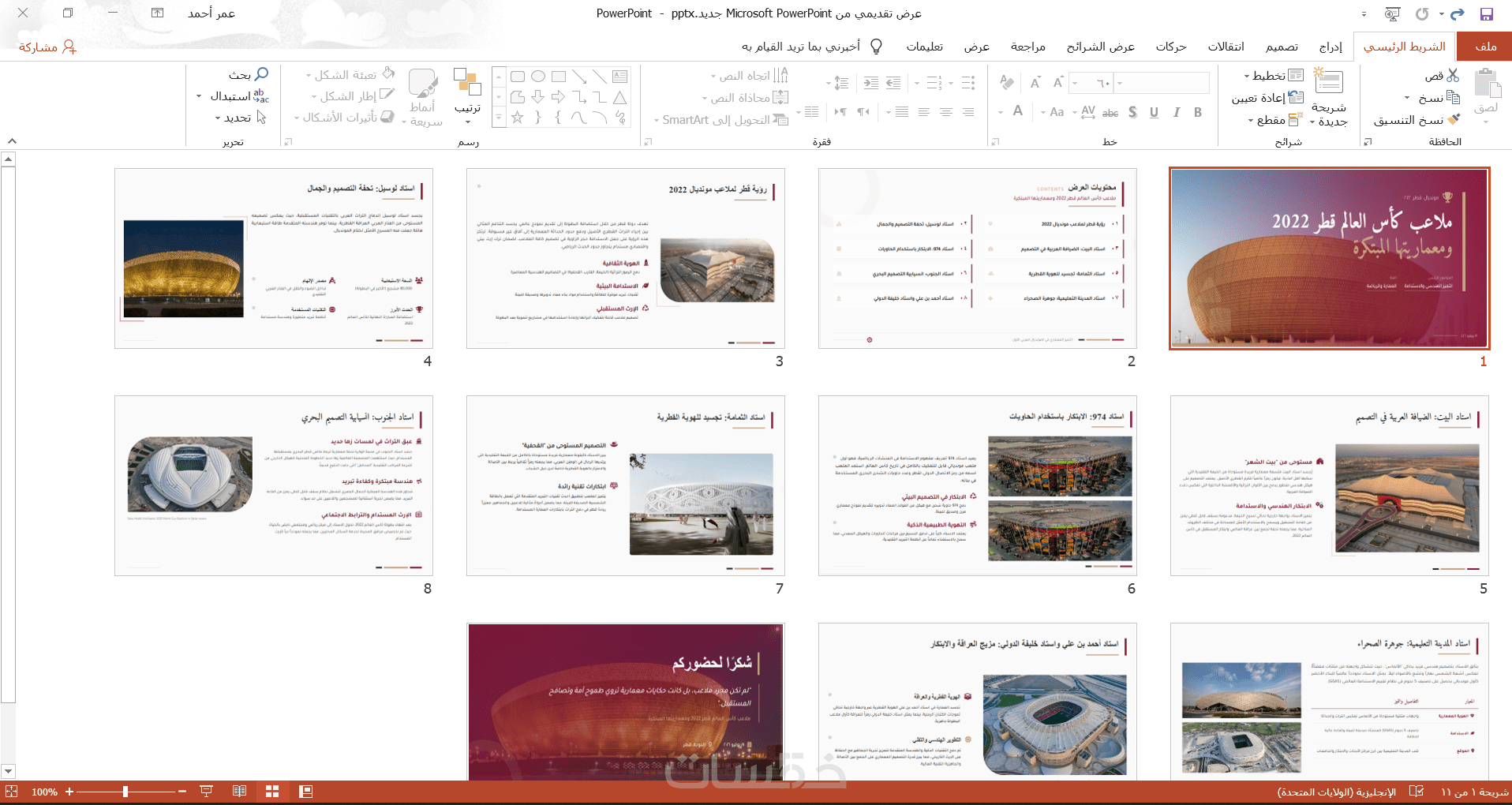
Task: Click the Cut (قص) scissors icon
Action: [1453, 76]
